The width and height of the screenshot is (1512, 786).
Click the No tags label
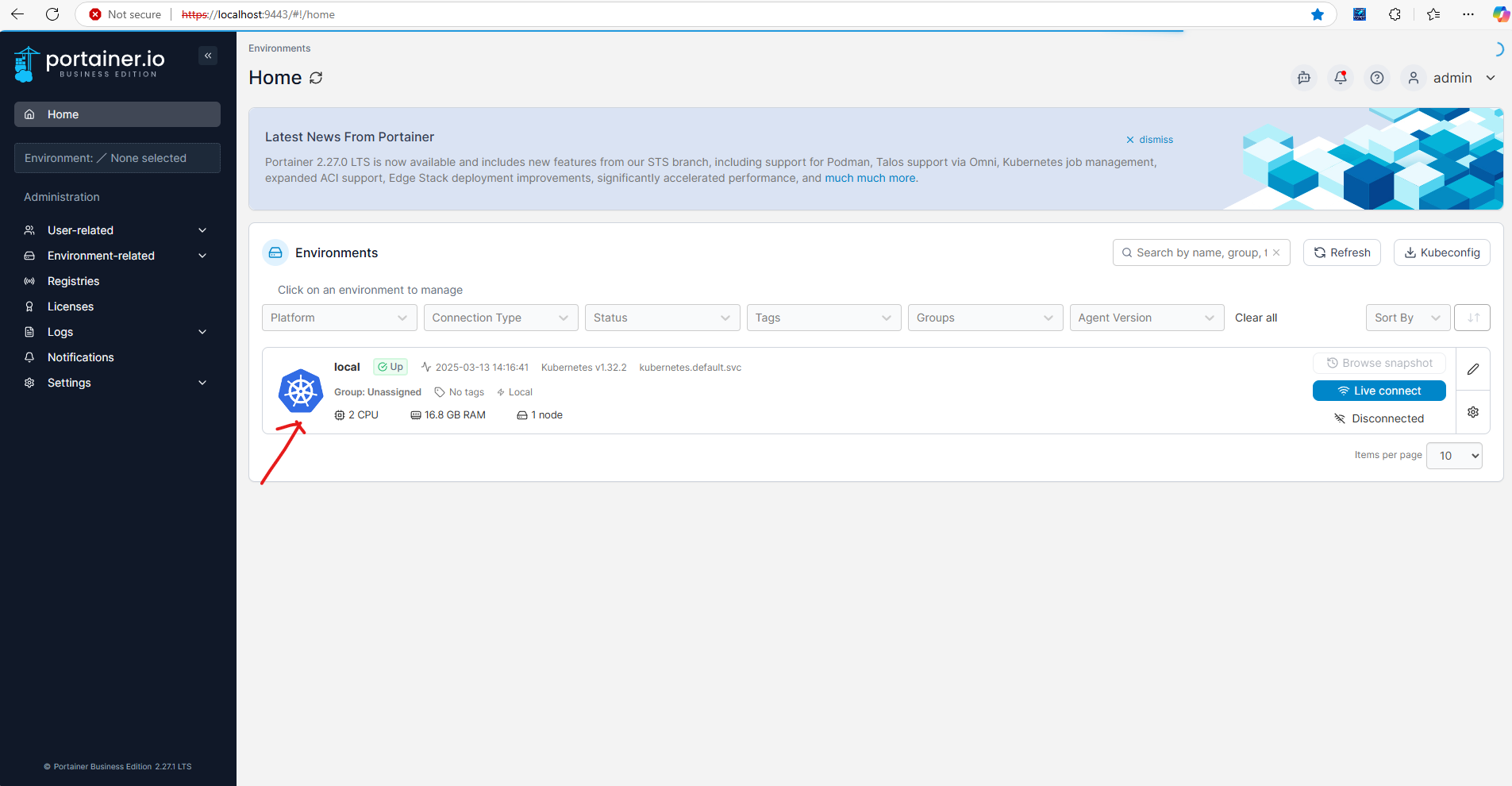click(460, 392)
